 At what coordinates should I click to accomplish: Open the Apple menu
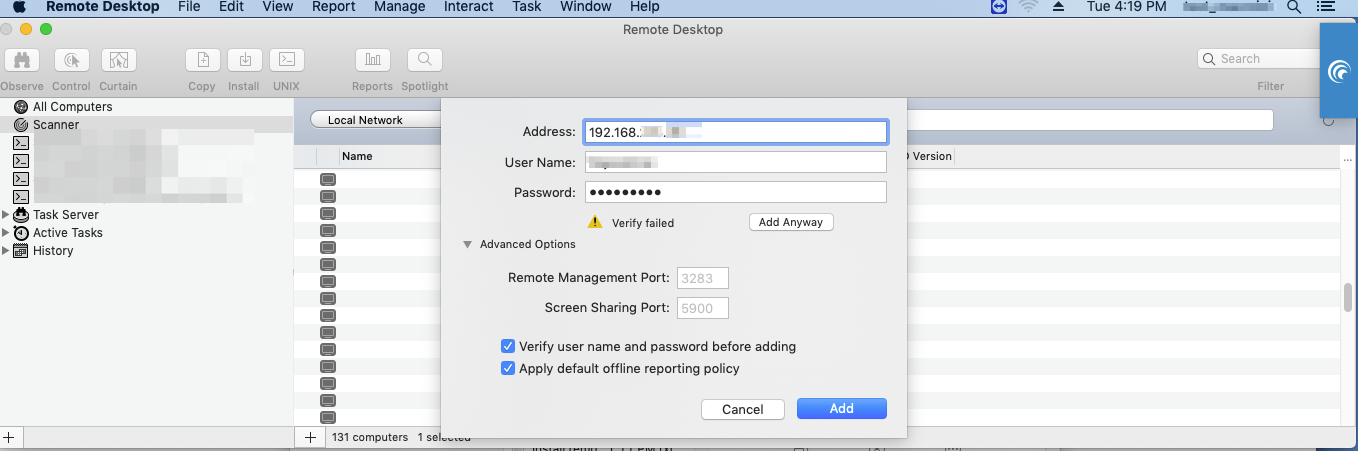coord(19,7)
